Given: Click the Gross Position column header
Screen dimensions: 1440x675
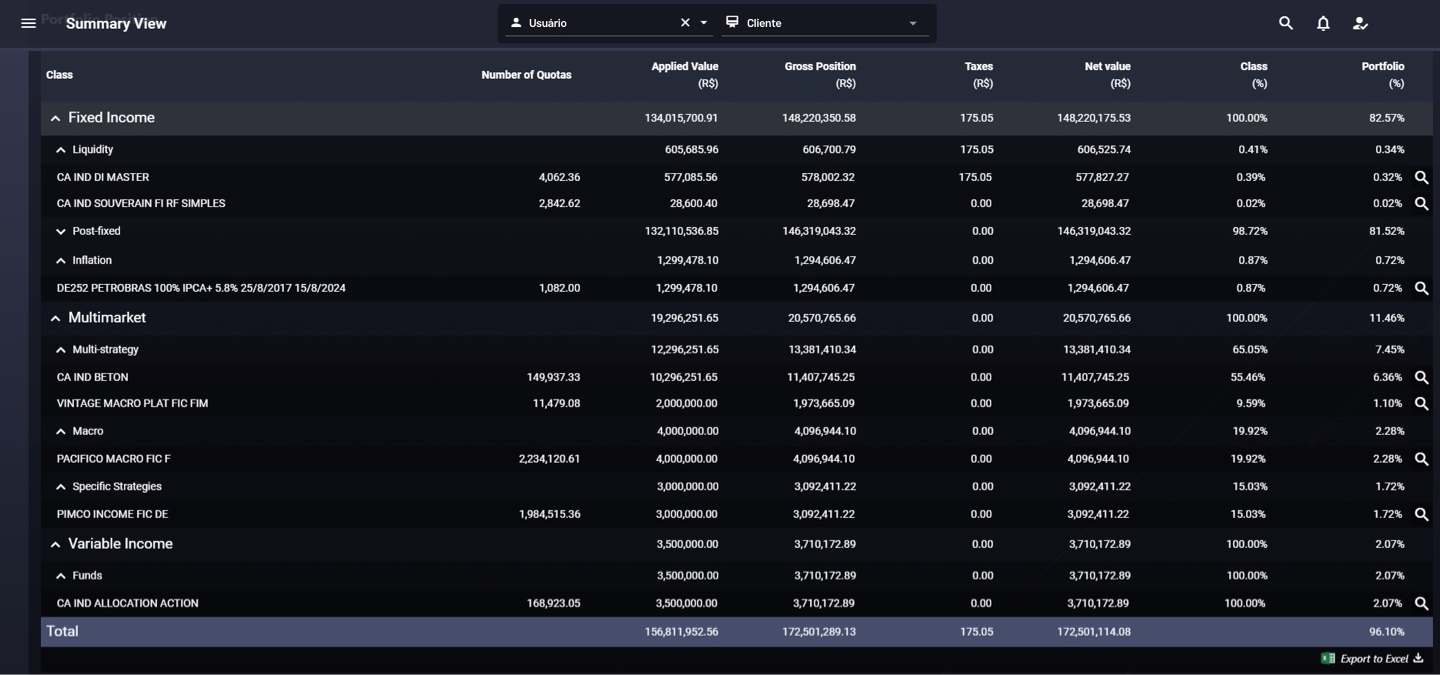Looking at the screenshot, I should pos(820,75).
